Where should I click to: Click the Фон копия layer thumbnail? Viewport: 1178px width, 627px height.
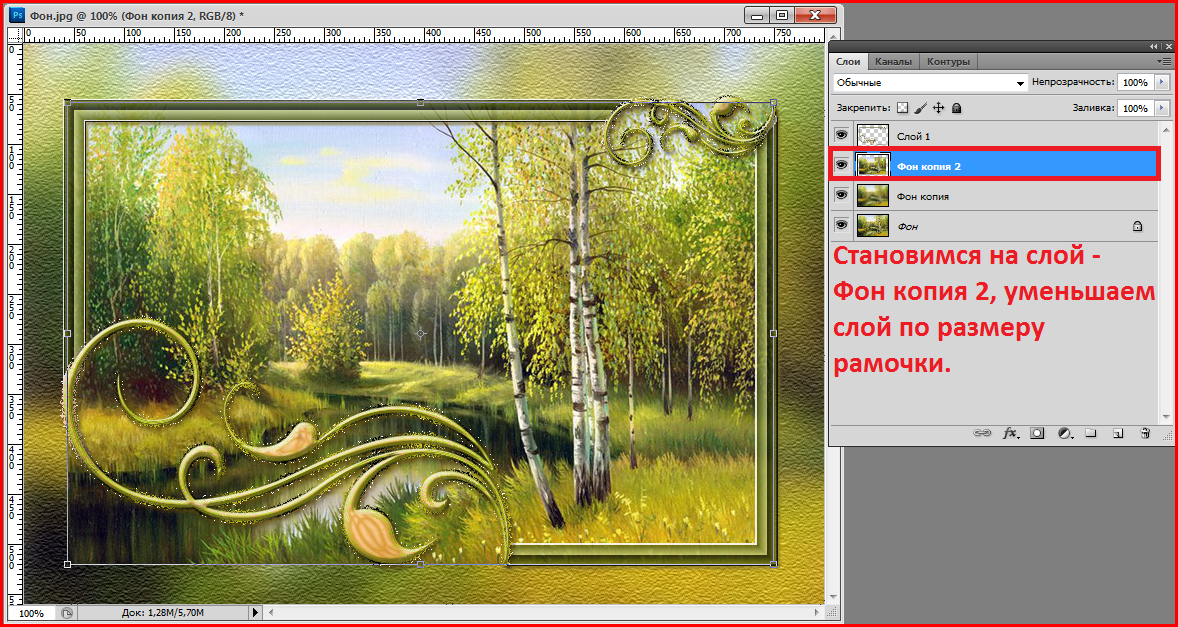click(873, 195)
